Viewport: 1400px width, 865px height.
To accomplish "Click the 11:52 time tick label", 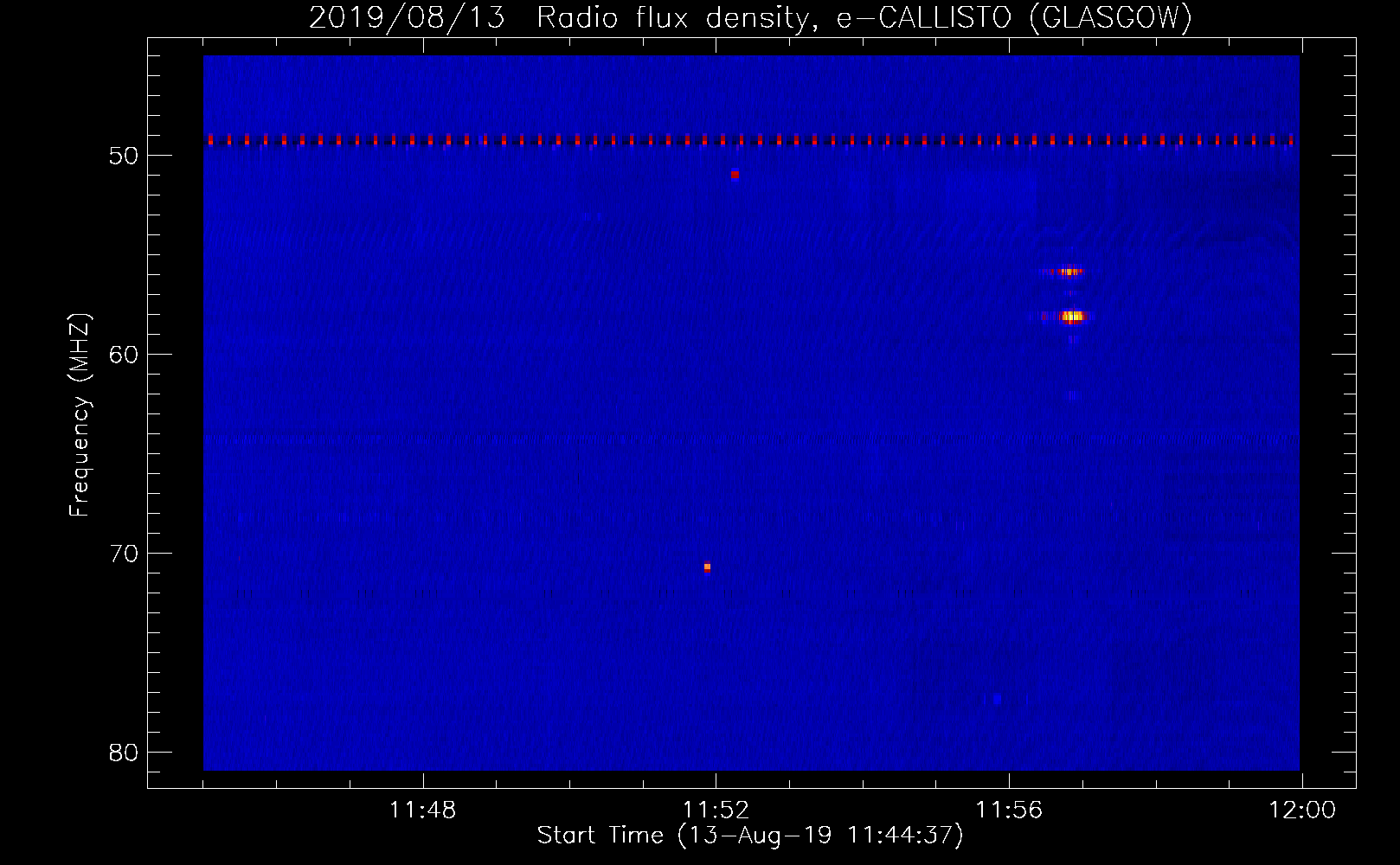I will (716, 811).
